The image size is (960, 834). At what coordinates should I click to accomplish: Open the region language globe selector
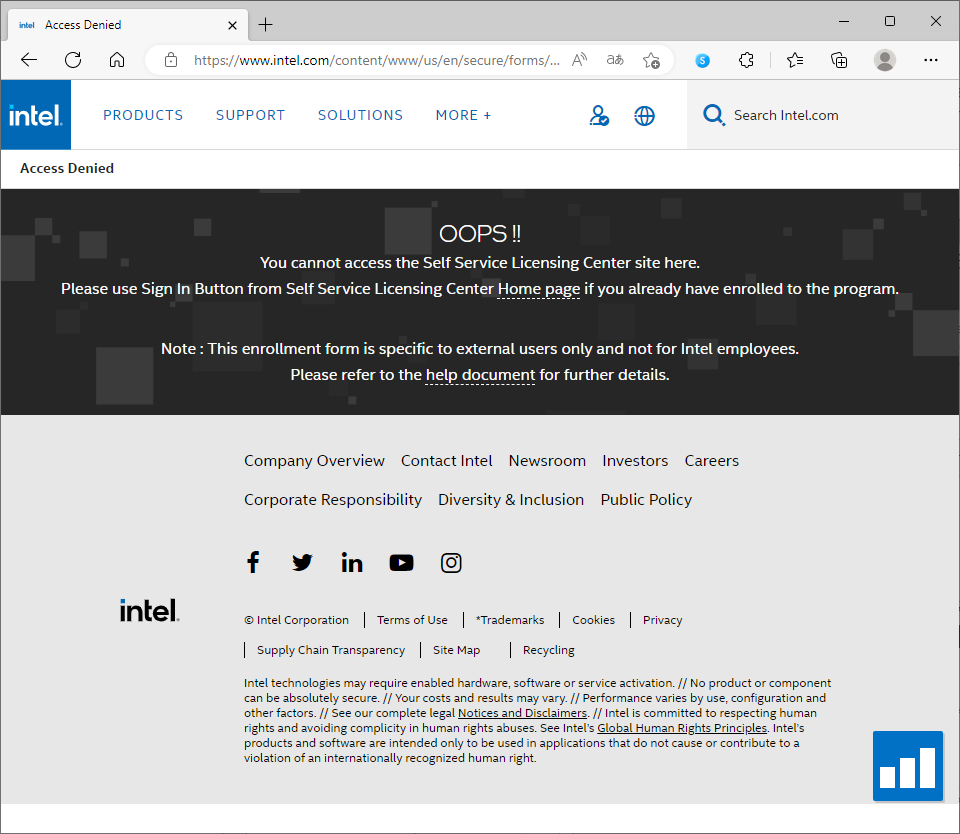644,115
